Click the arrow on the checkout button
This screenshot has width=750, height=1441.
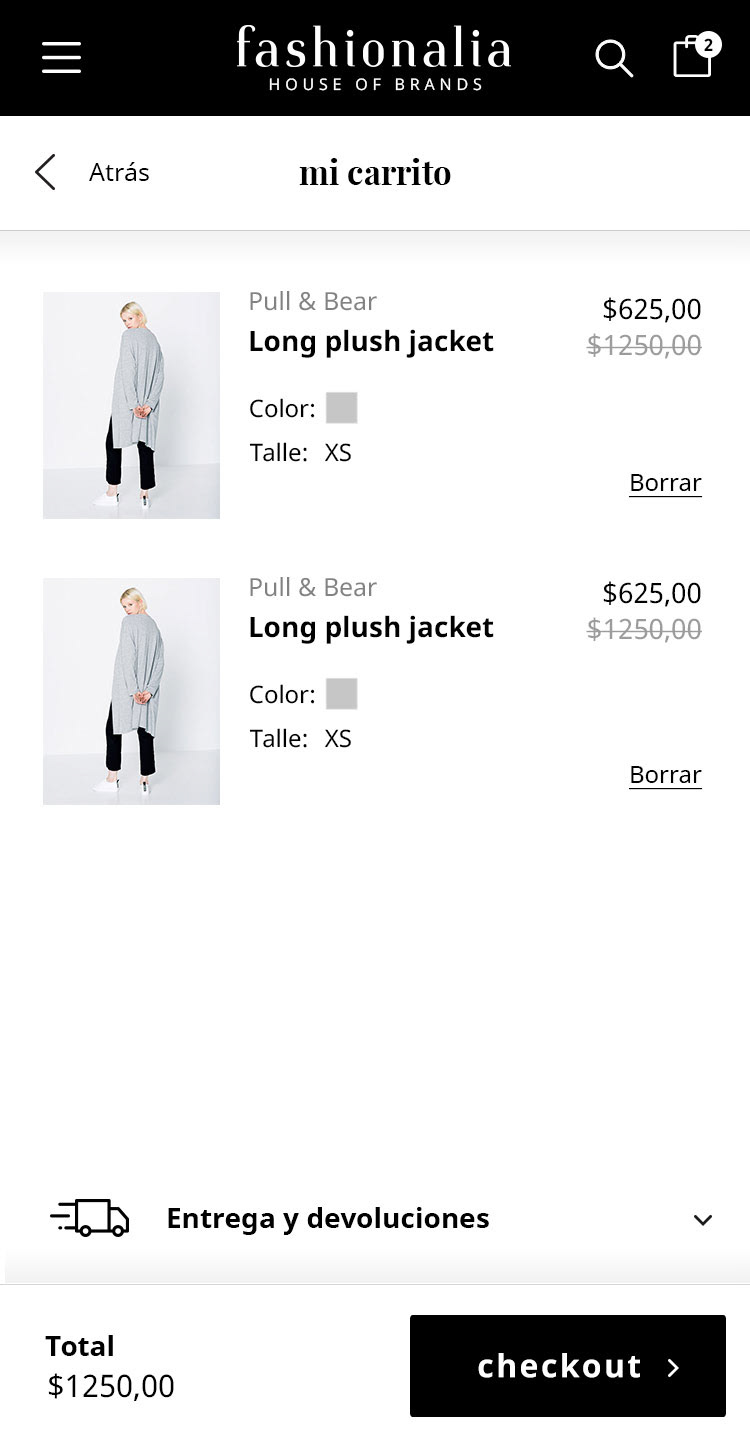coord(673,1367)
